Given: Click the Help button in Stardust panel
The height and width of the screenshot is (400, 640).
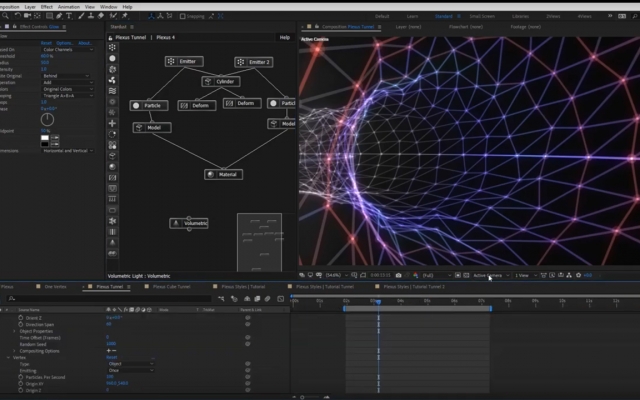Looking at the screenshot, I should pyautogui.click(x=284, y=37).
